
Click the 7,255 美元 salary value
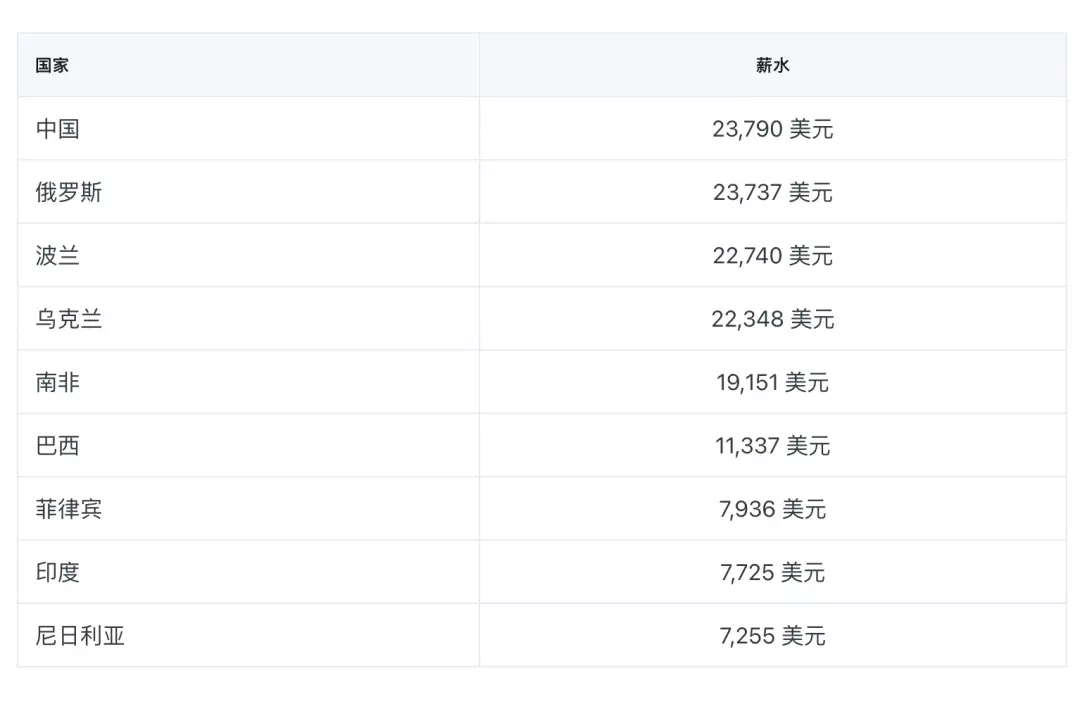[772, 636]
